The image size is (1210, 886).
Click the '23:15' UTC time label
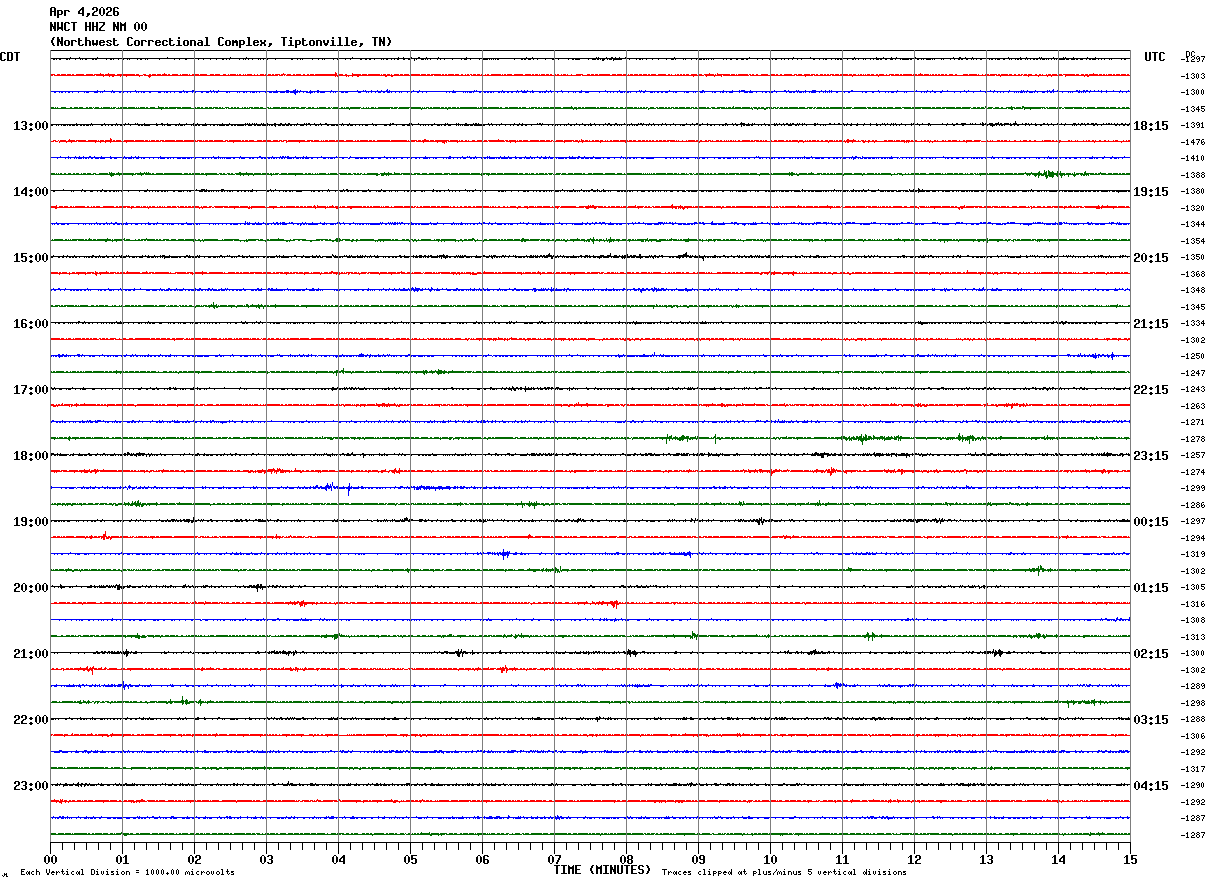tap(1151, 456)
